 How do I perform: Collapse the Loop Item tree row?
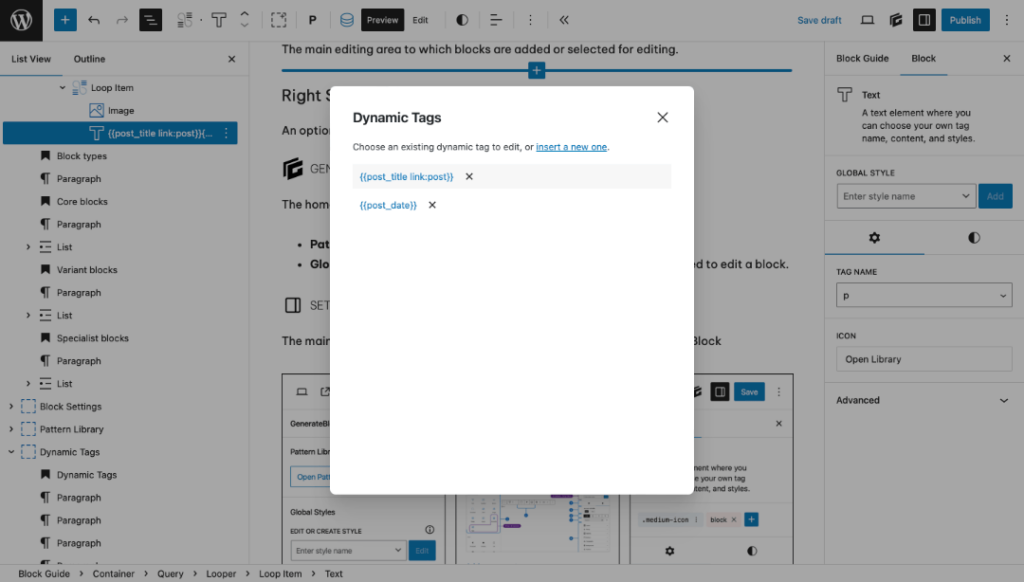(63, 88)
